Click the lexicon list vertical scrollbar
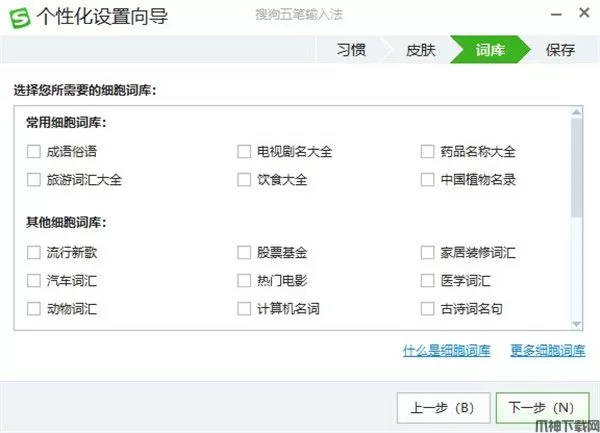This screenshot has height=433, width=600. (577, 172)
